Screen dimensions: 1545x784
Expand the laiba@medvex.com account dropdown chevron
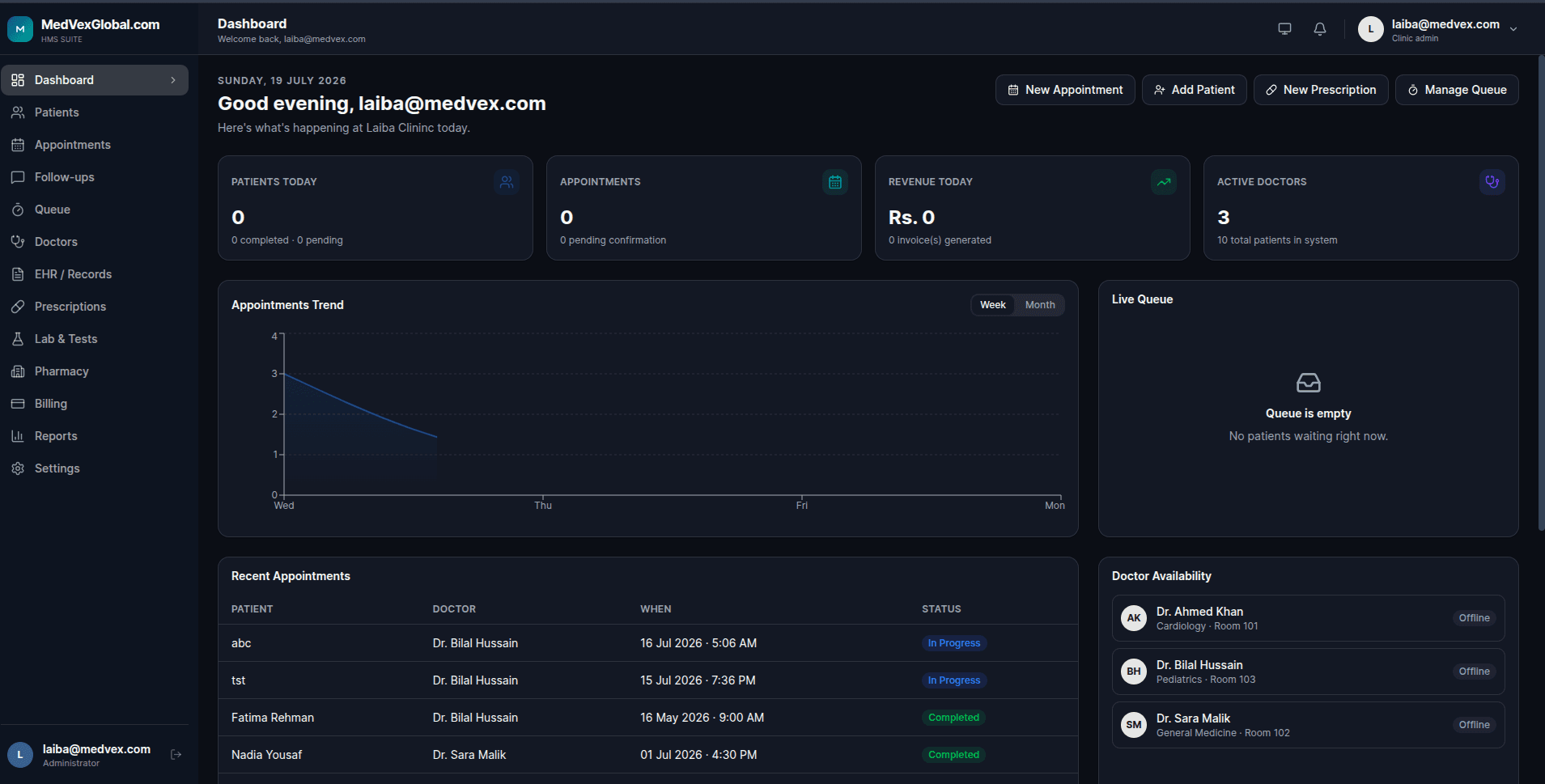tap(1513, 29)
